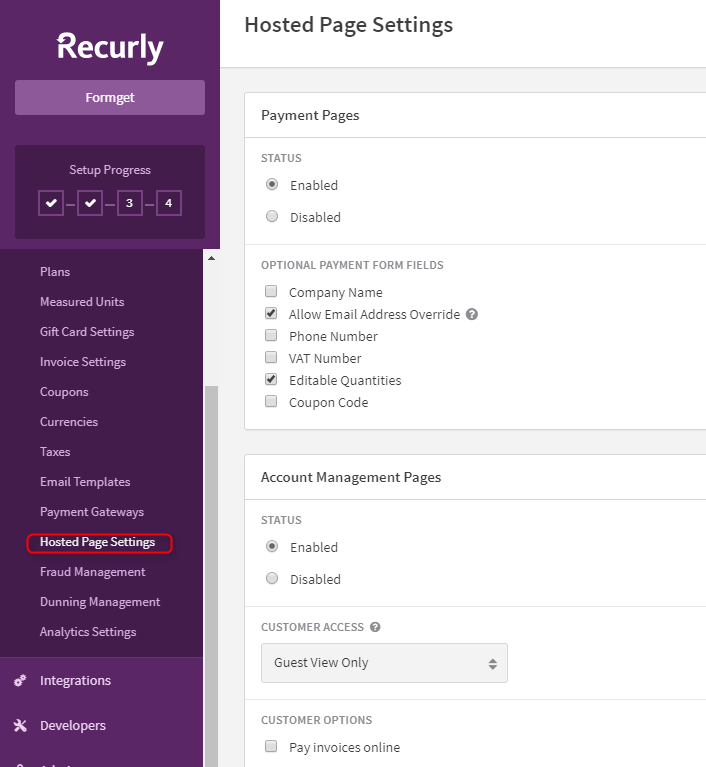Select Disabled for Account Management Pages

pyautogui.click(x=272, y=579)
